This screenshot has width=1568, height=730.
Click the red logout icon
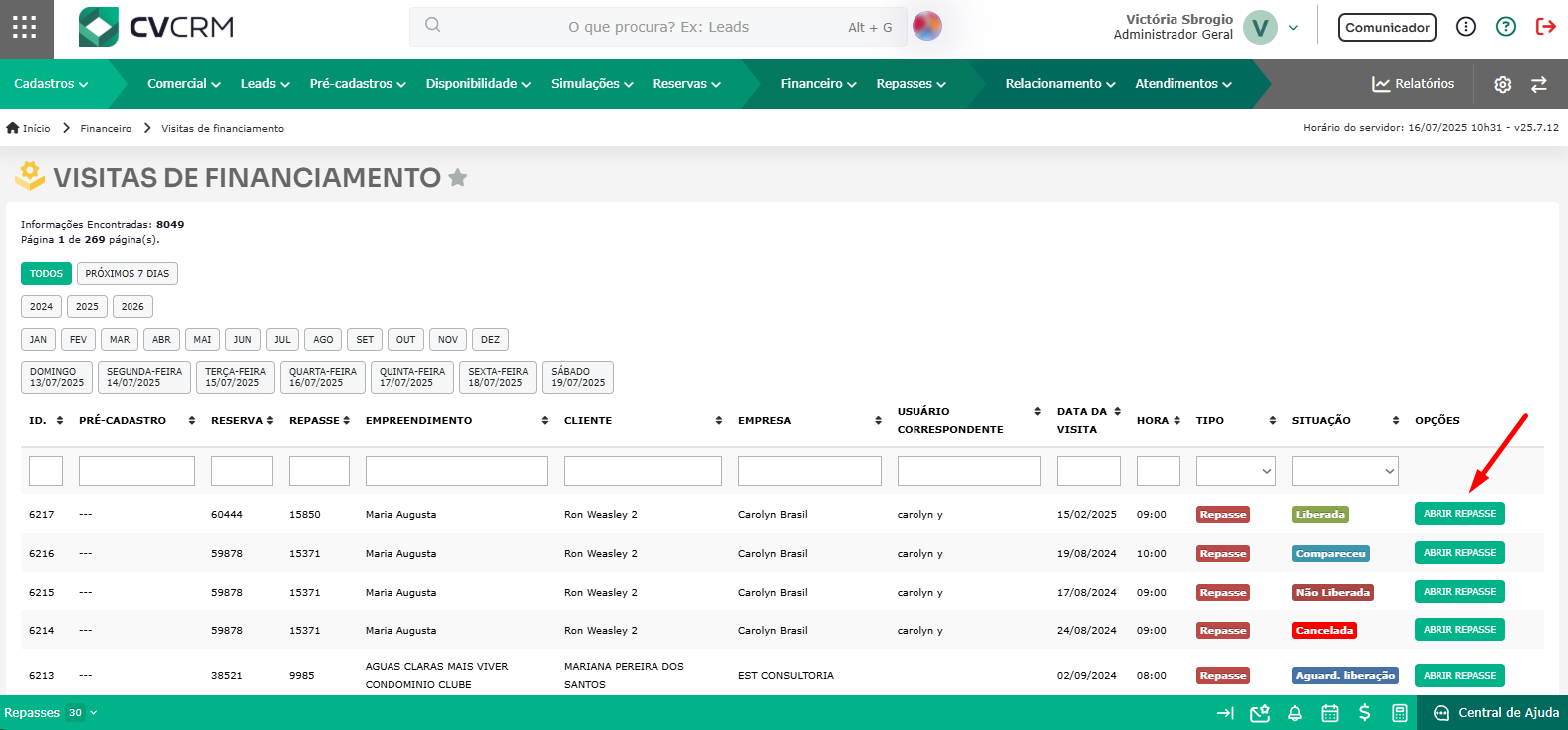[1546, 27]
